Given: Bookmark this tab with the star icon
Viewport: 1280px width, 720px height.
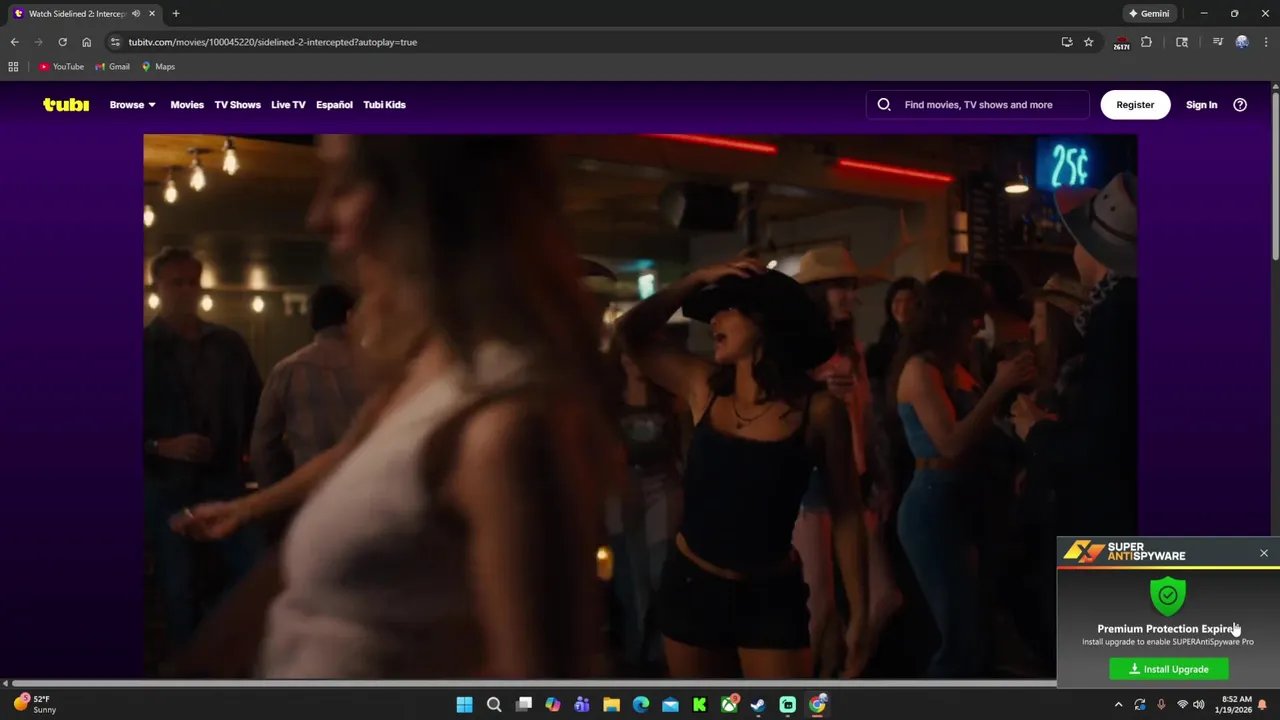Looking at the screenshot, I should pos(1089,42).
